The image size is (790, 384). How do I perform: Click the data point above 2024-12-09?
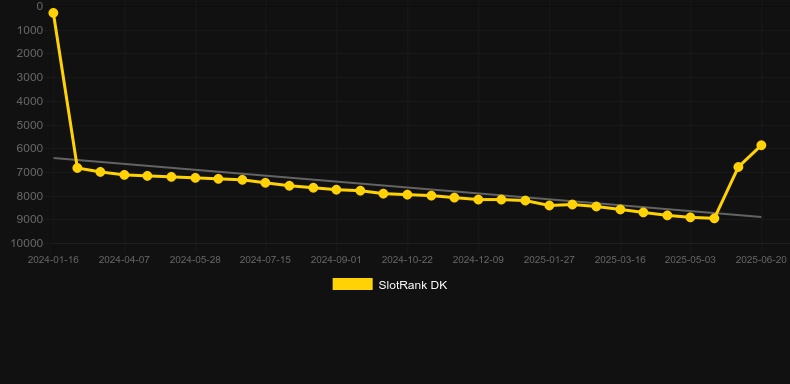pos(478,200)
